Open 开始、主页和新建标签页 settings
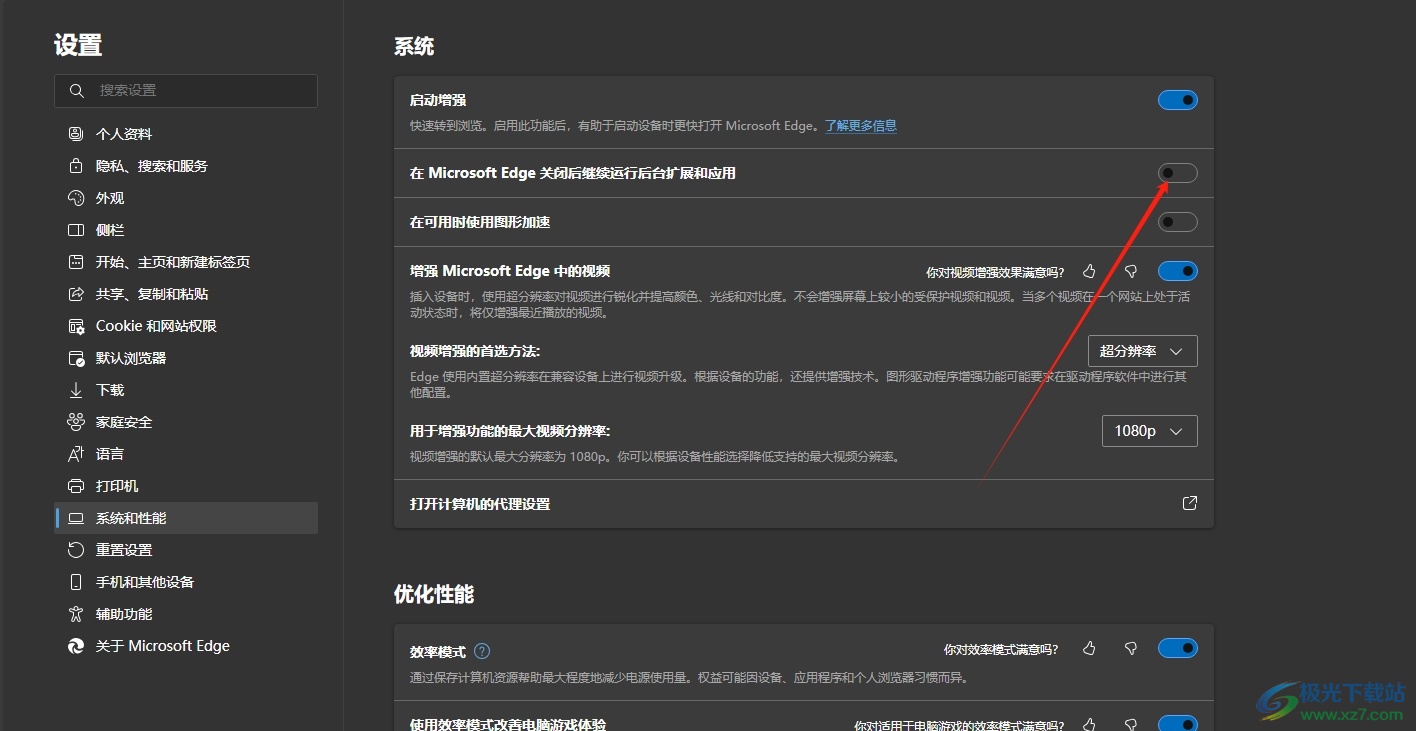 [x=186, y=262]
